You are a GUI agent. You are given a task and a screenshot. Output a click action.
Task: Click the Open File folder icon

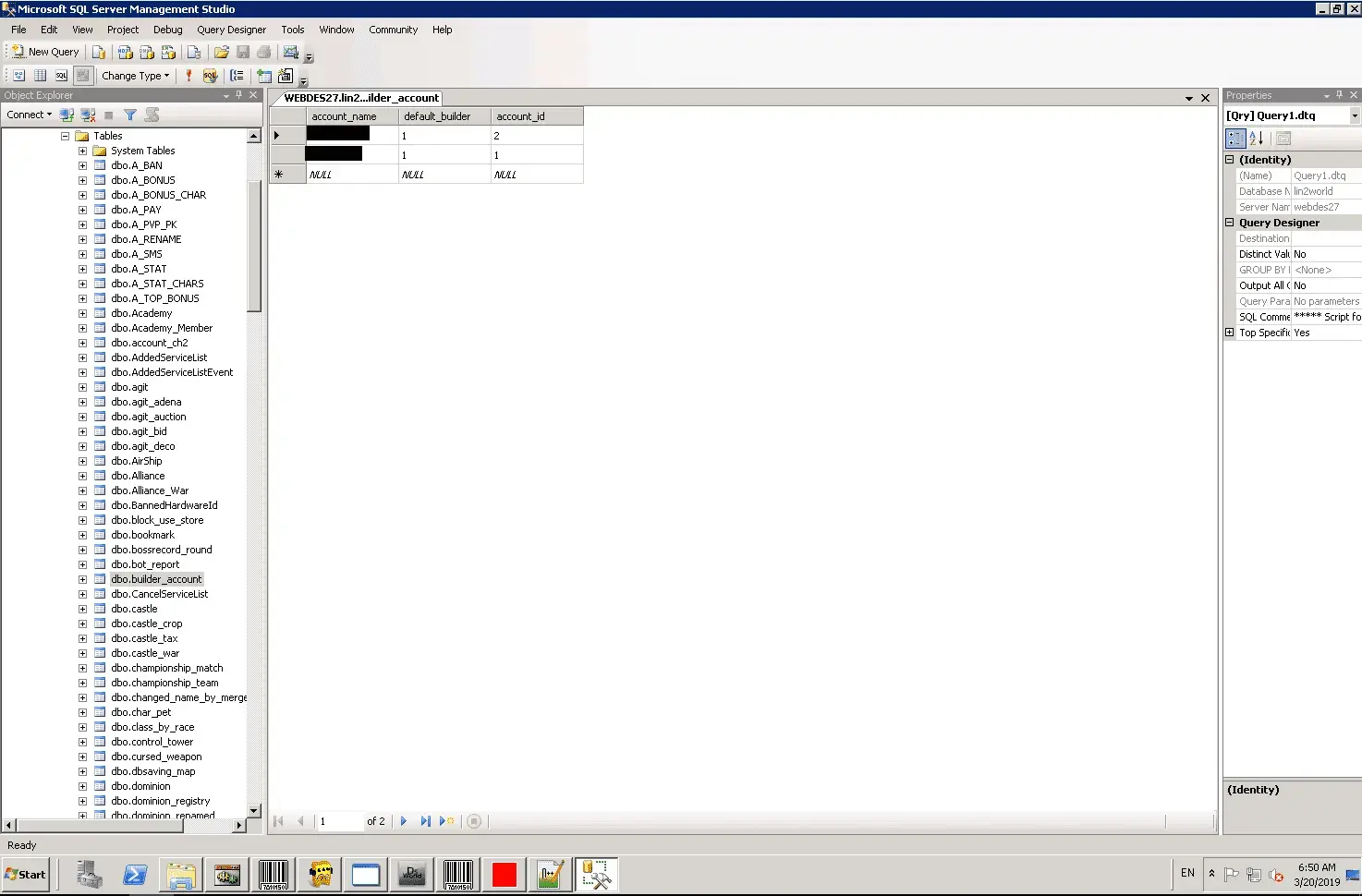click(x=222, y=52)
